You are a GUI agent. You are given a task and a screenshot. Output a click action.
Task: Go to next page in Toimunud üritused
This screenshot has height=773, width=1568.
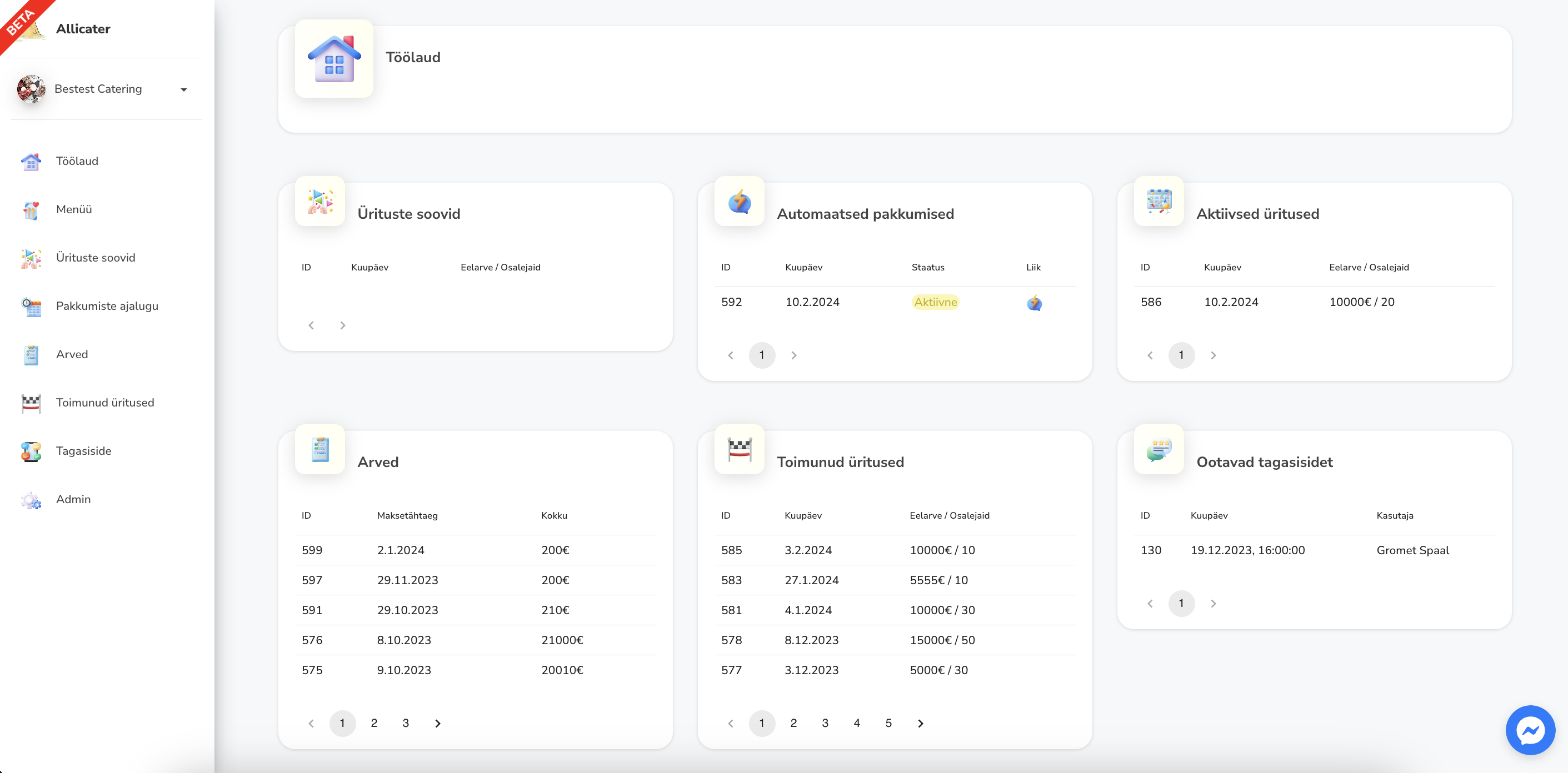click(x=920, y=723)
